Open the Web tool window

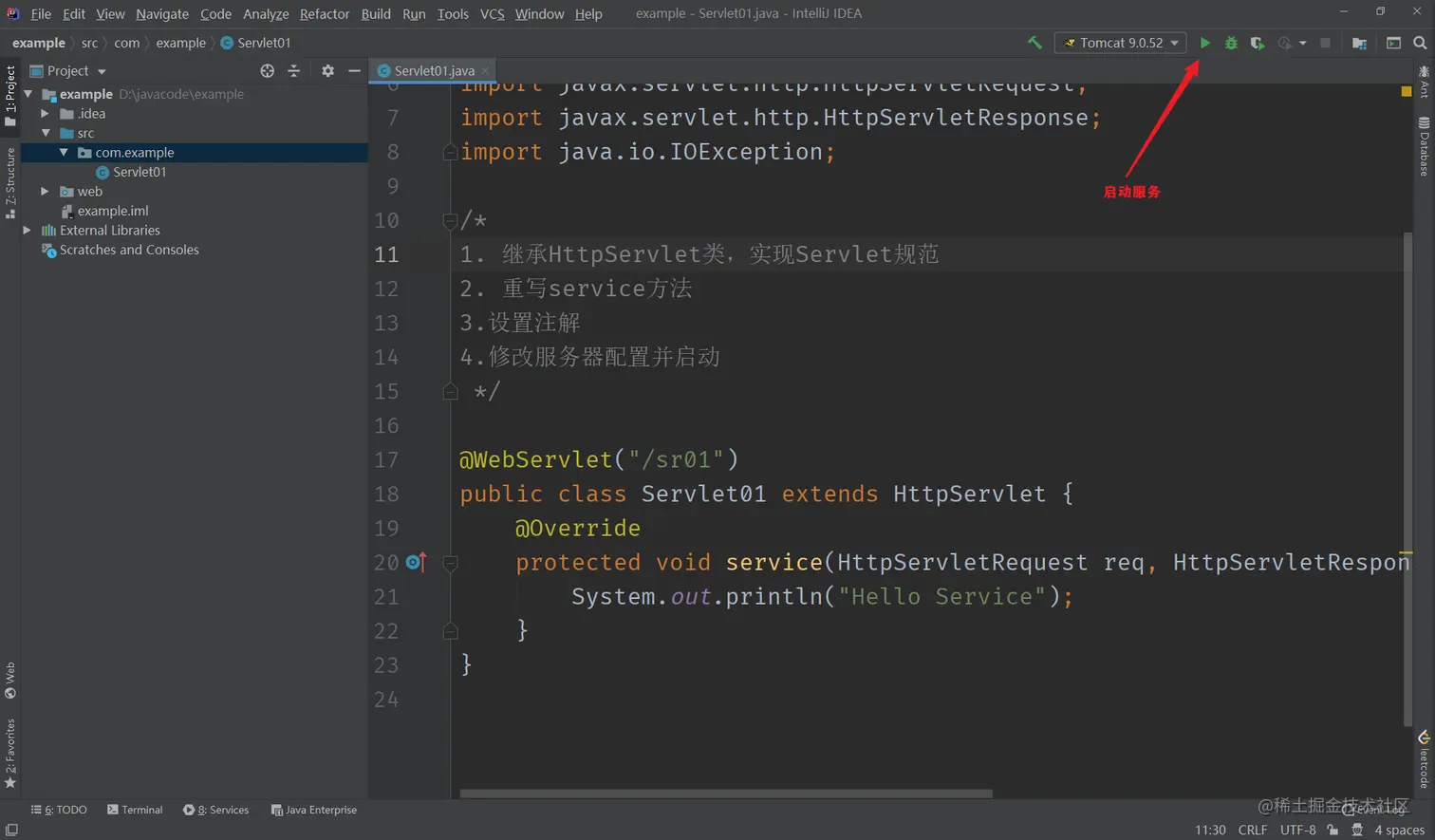[x=10, y=681]
